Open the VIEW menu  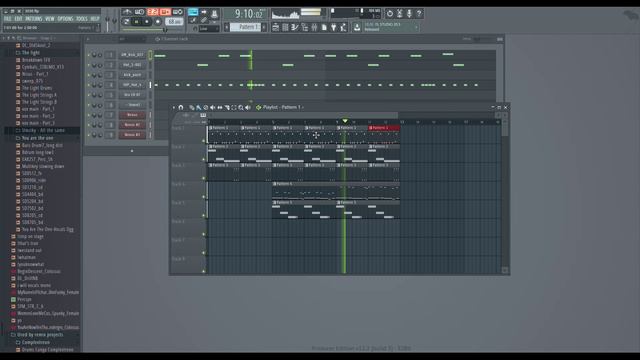pos(49,19)
